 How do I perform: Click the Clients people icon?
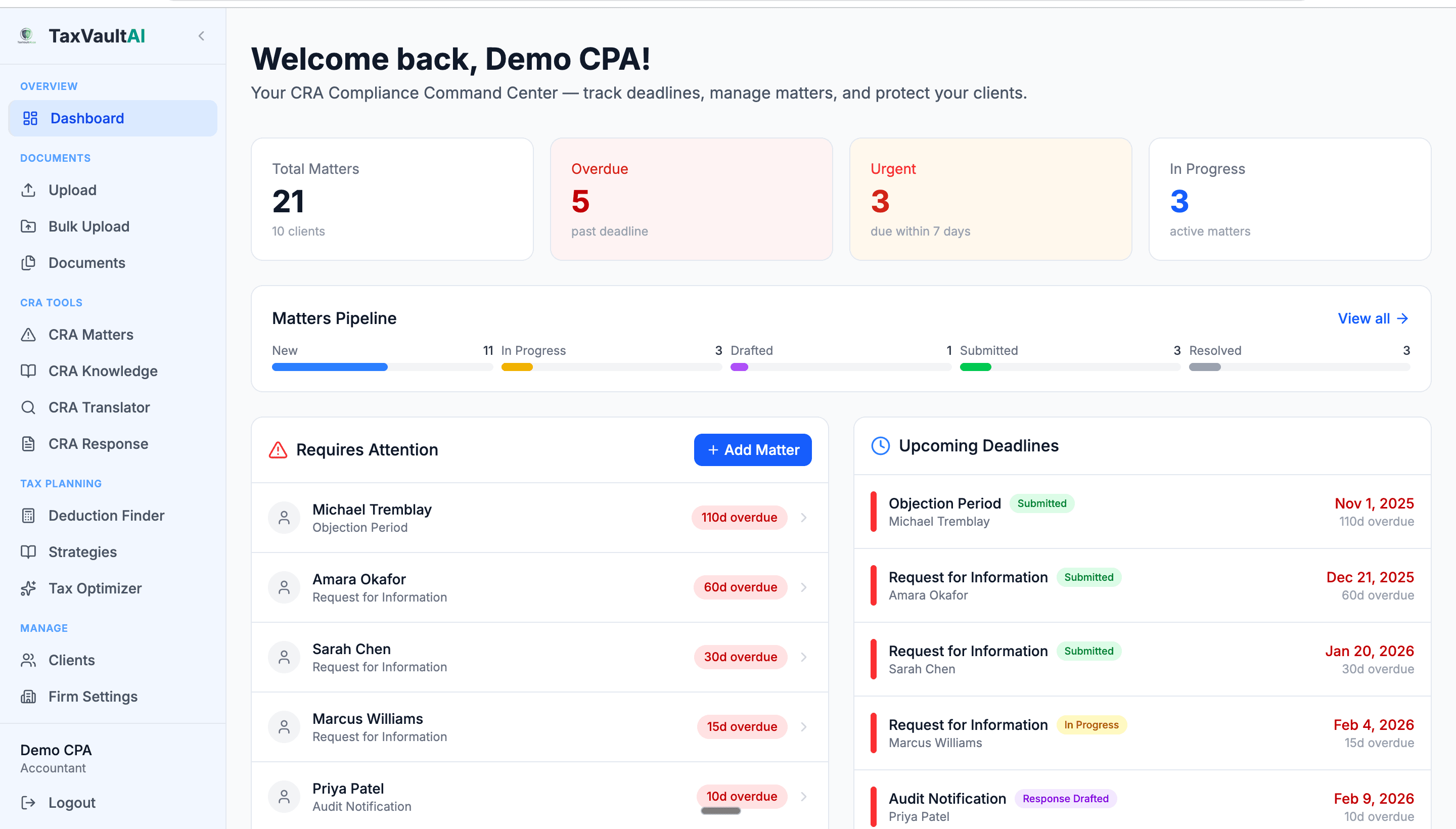(29, 660)
